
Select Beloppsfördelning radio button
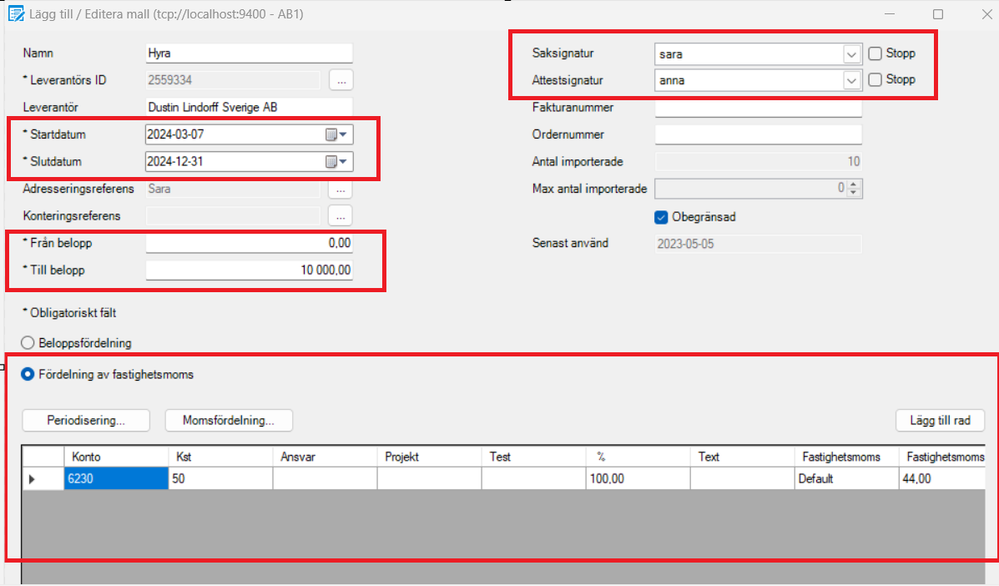pos(27,343)
